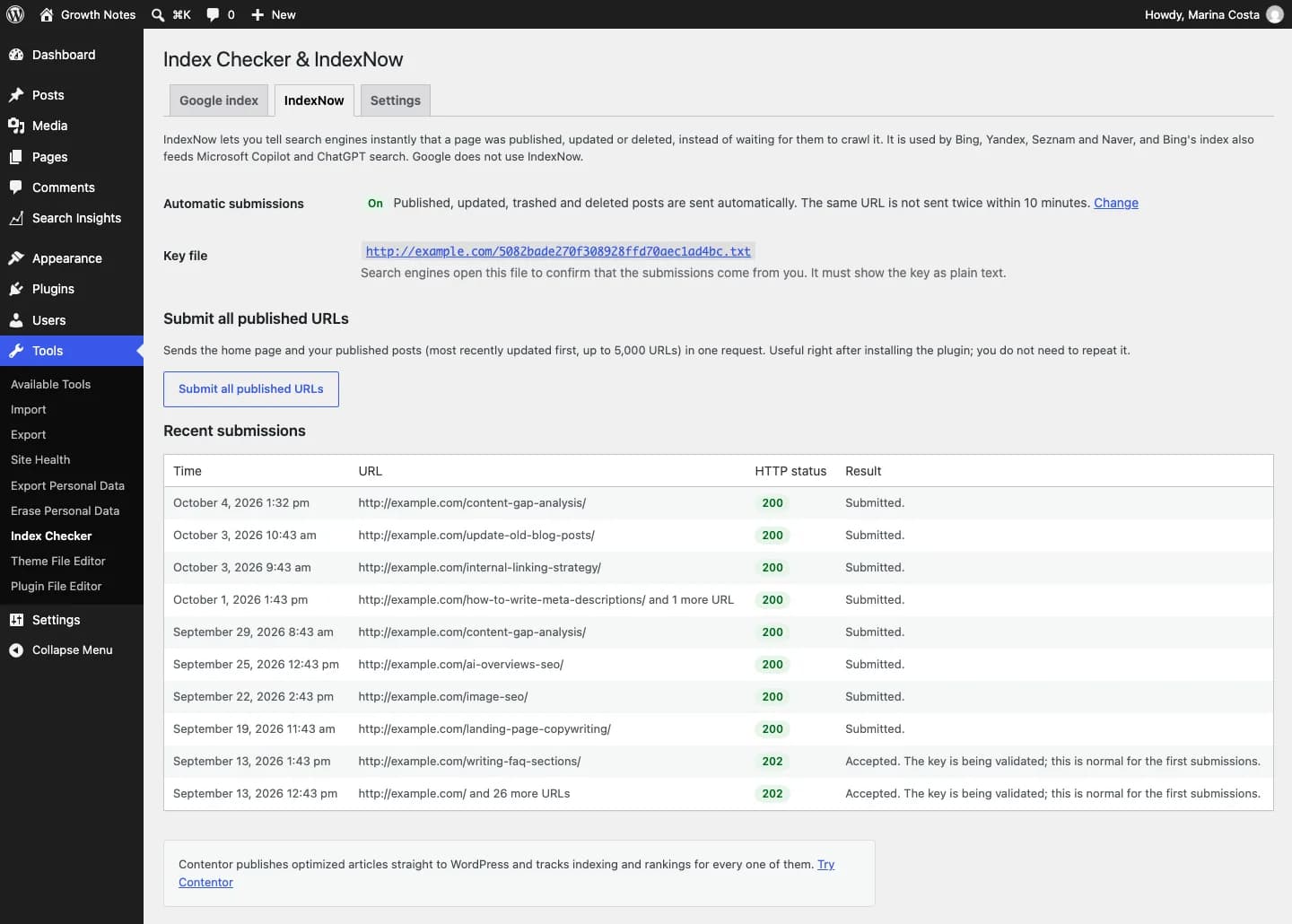Click the update-old-blog-posts URL cell
This screenshot has width=1292, height=924.
point(476,536)
